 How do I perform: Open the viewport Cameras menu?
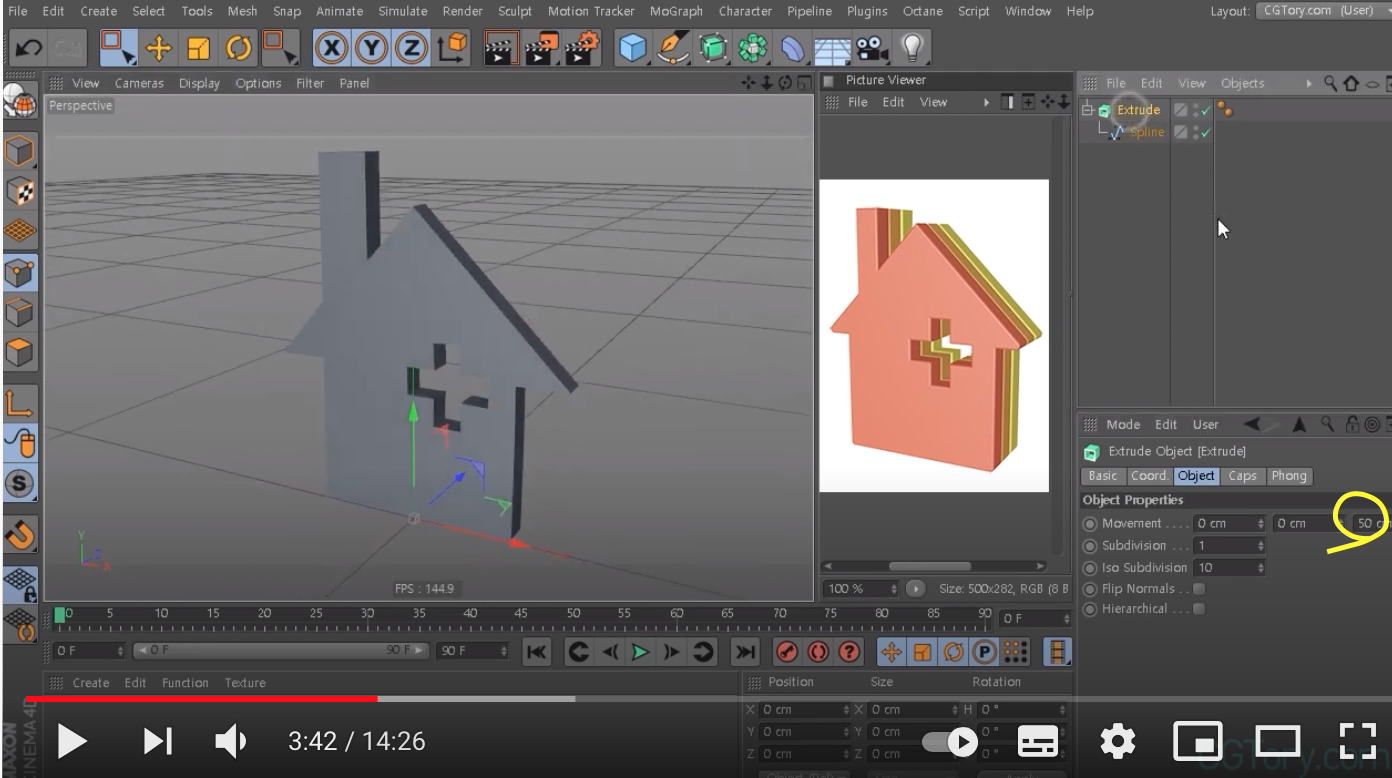(x=139, y=83)
